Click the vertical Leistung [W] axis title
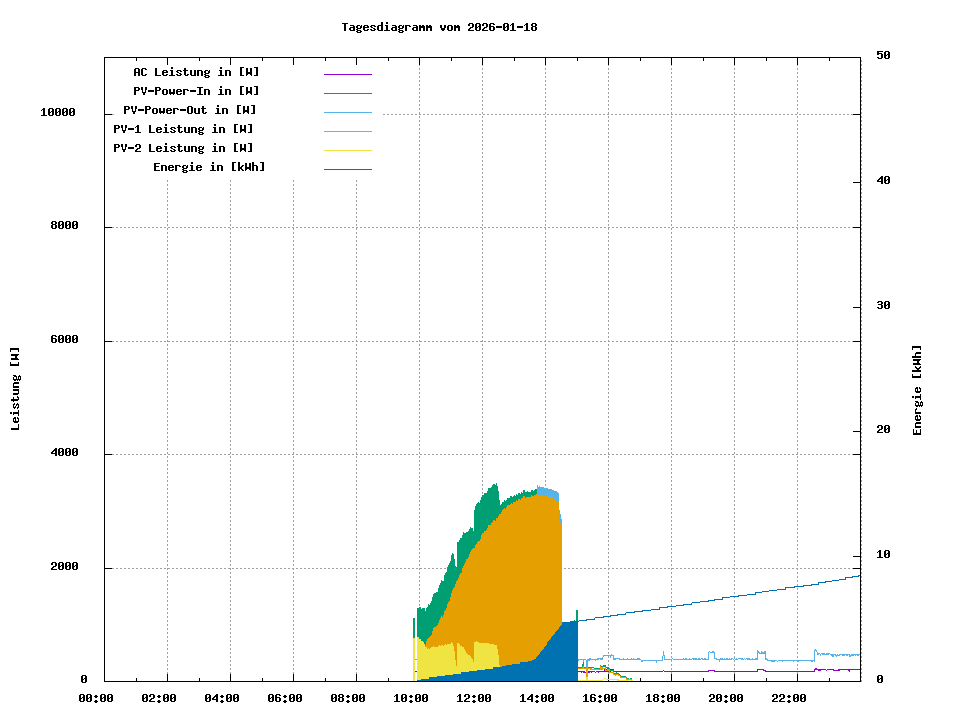This screenshot has width=960, height=720. point(16,389)
